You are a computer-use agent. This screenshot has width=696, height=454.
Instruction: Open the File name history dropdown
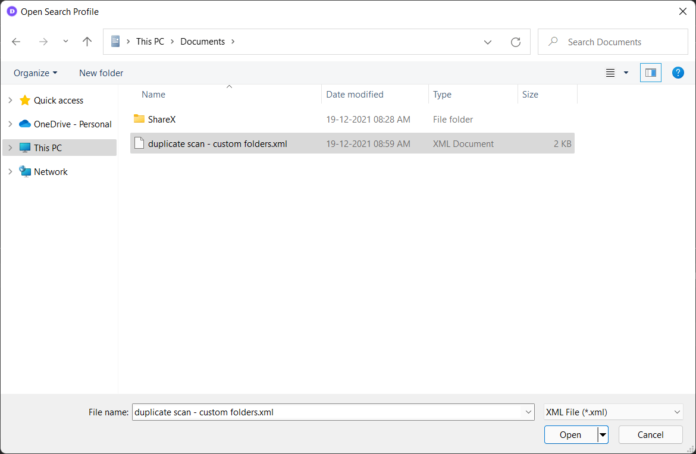pos(528,412)
